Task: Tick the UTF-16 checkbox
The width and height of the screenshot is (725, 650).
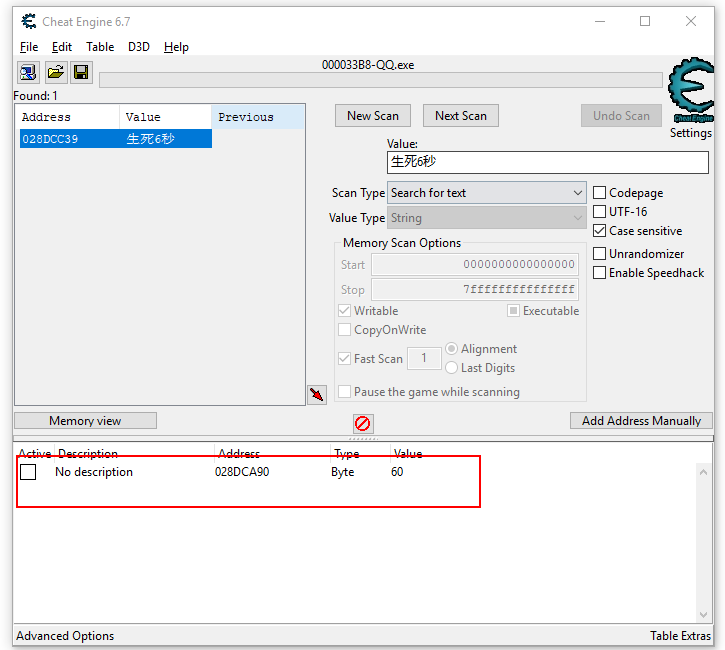Action: [599, 211]
